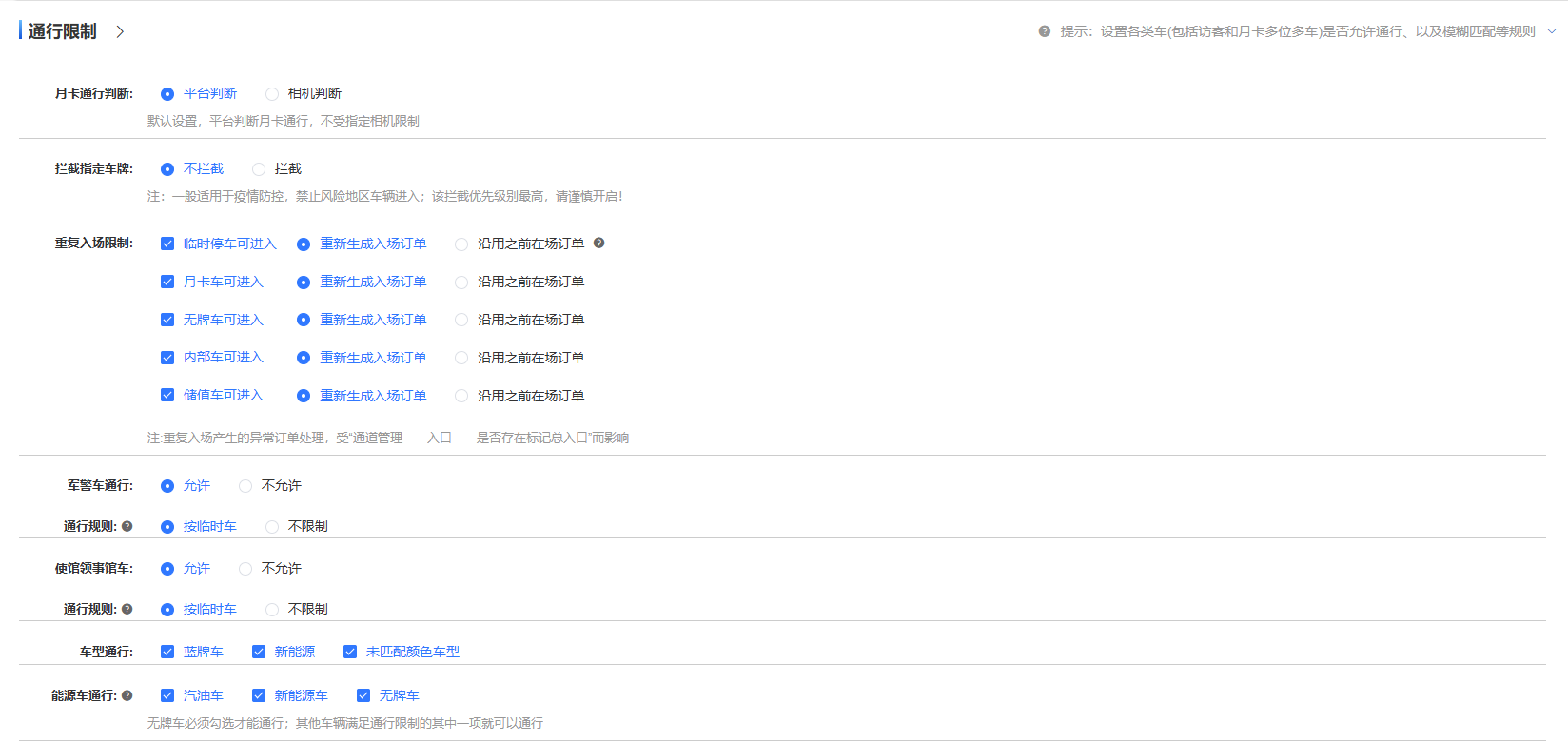Click note about 疫情防控 under 拦截指定车牌
The image size is (1568, 742).
point(385,196)
